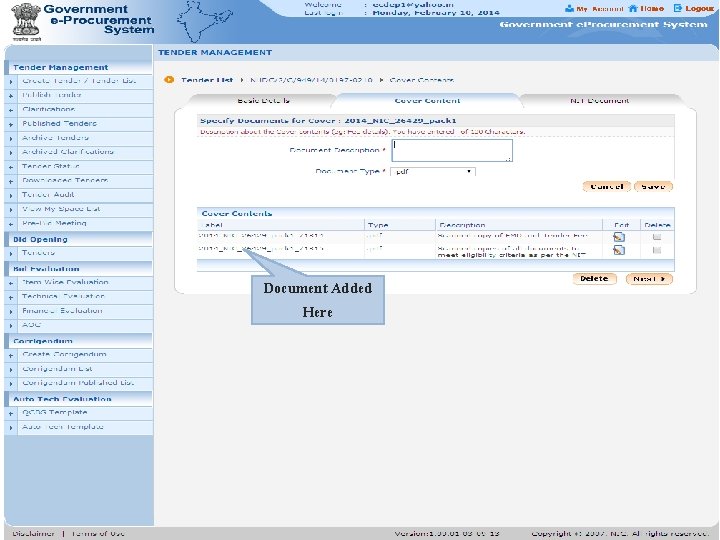Click the Type column header

pyautogui.click(x=378, y=225)
